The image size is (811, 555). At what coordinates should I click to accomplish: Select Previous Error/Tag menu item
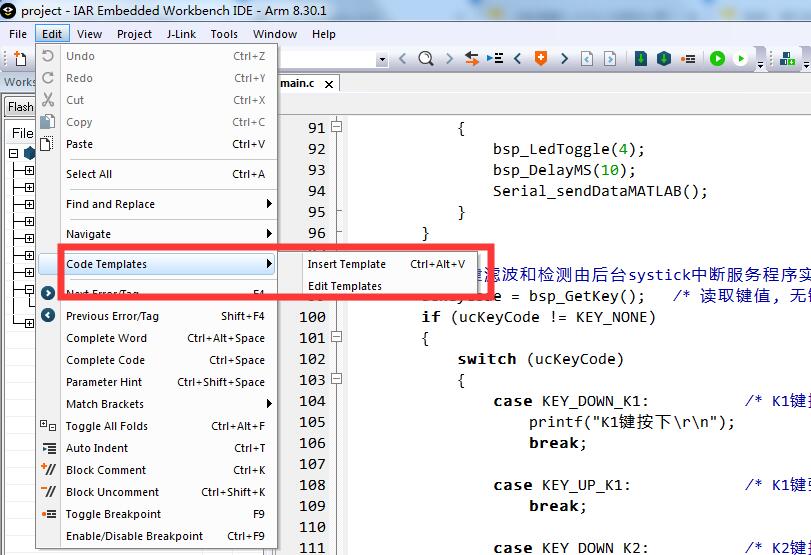pos(157,316)
